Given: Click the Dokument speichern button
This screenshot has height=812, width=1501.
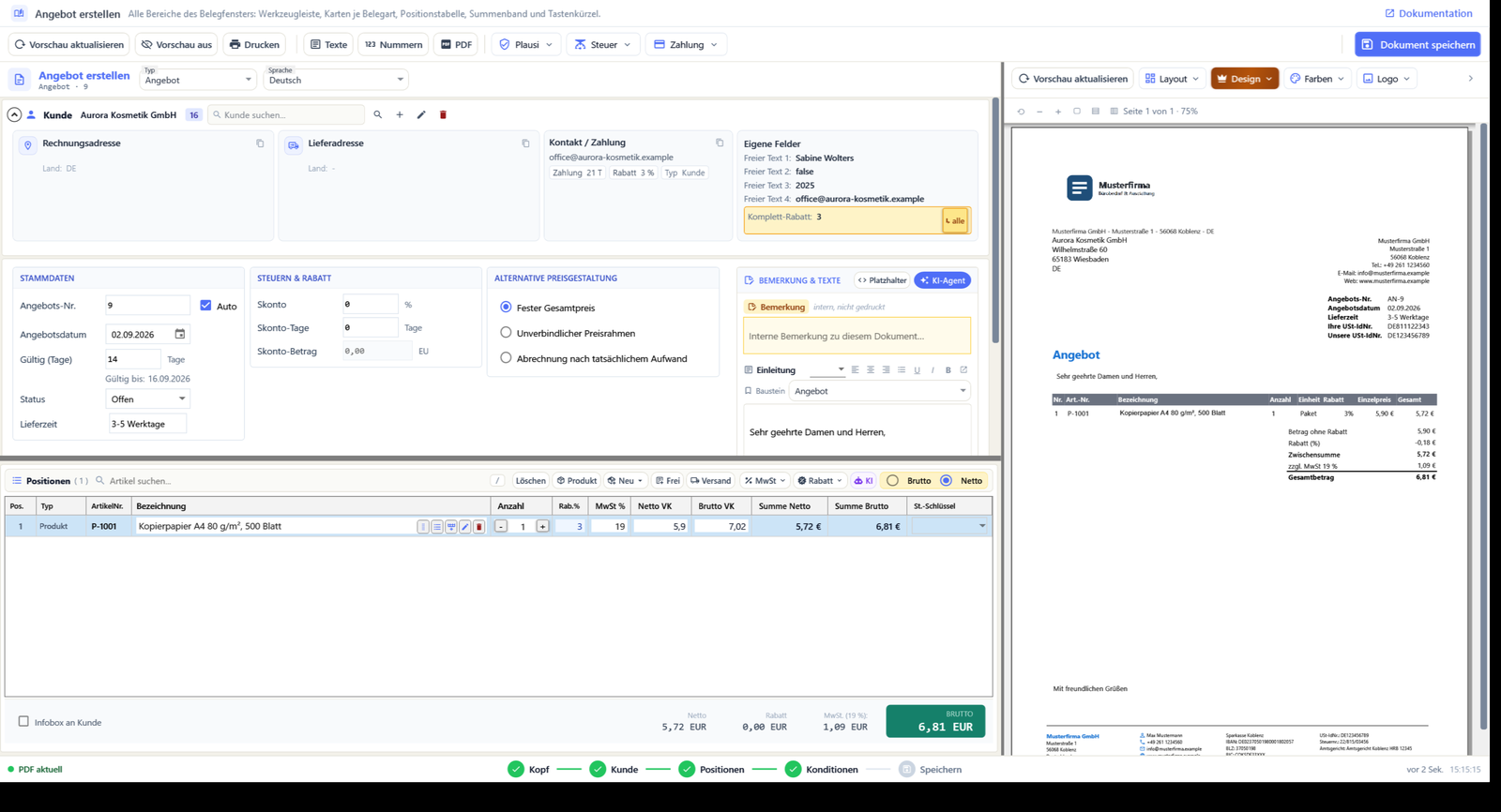Looking at the screenshot, I should (1418, 44).
